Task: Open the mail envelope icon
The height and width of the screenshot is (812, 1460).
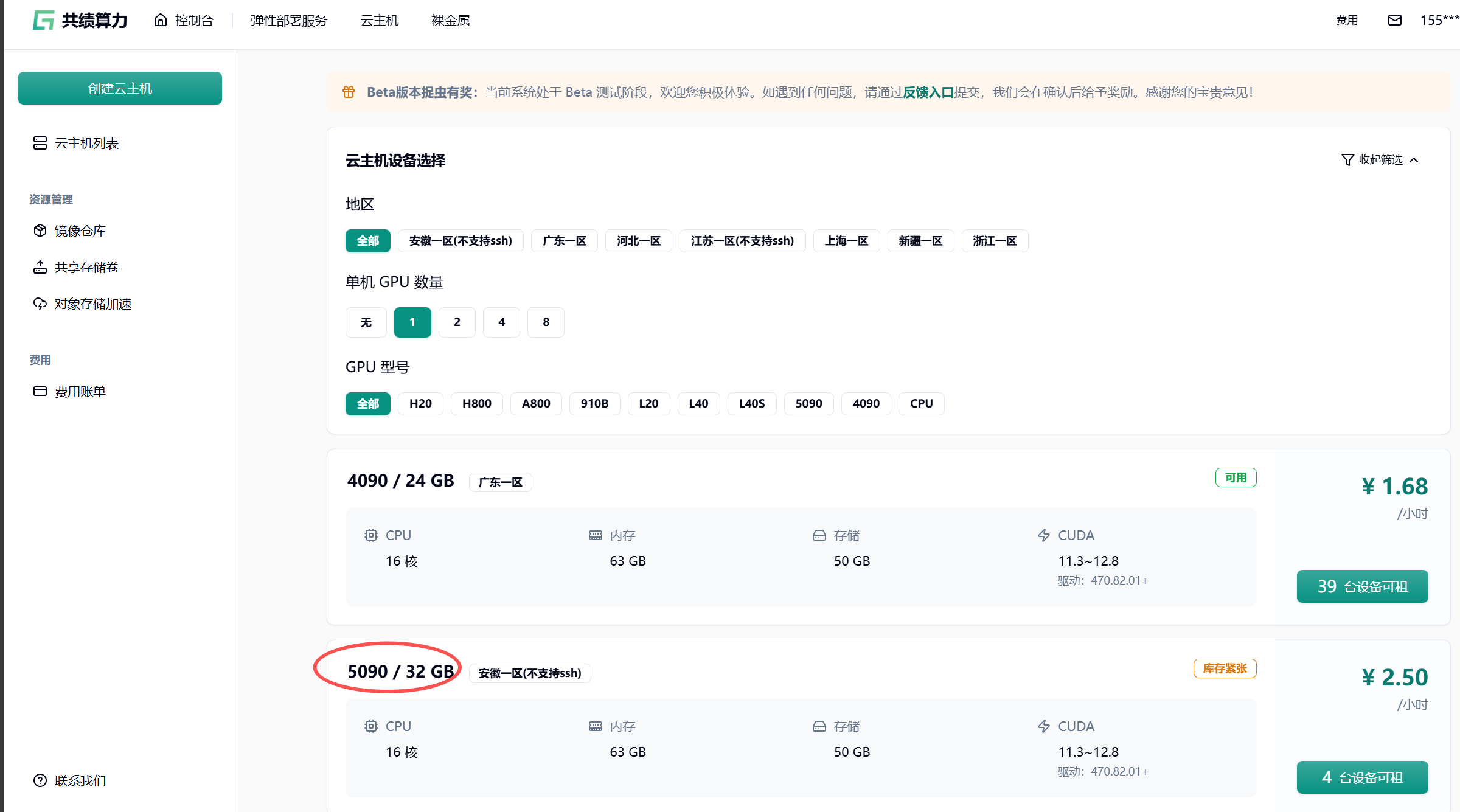Action: [1394, 20]
